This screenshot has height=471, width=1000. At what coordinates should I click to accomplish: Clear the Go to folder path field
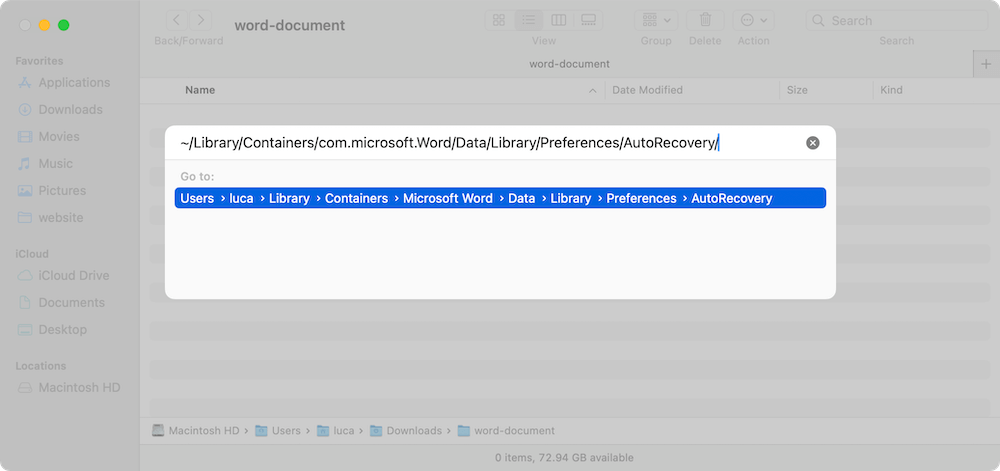click(x=812, y=143)
